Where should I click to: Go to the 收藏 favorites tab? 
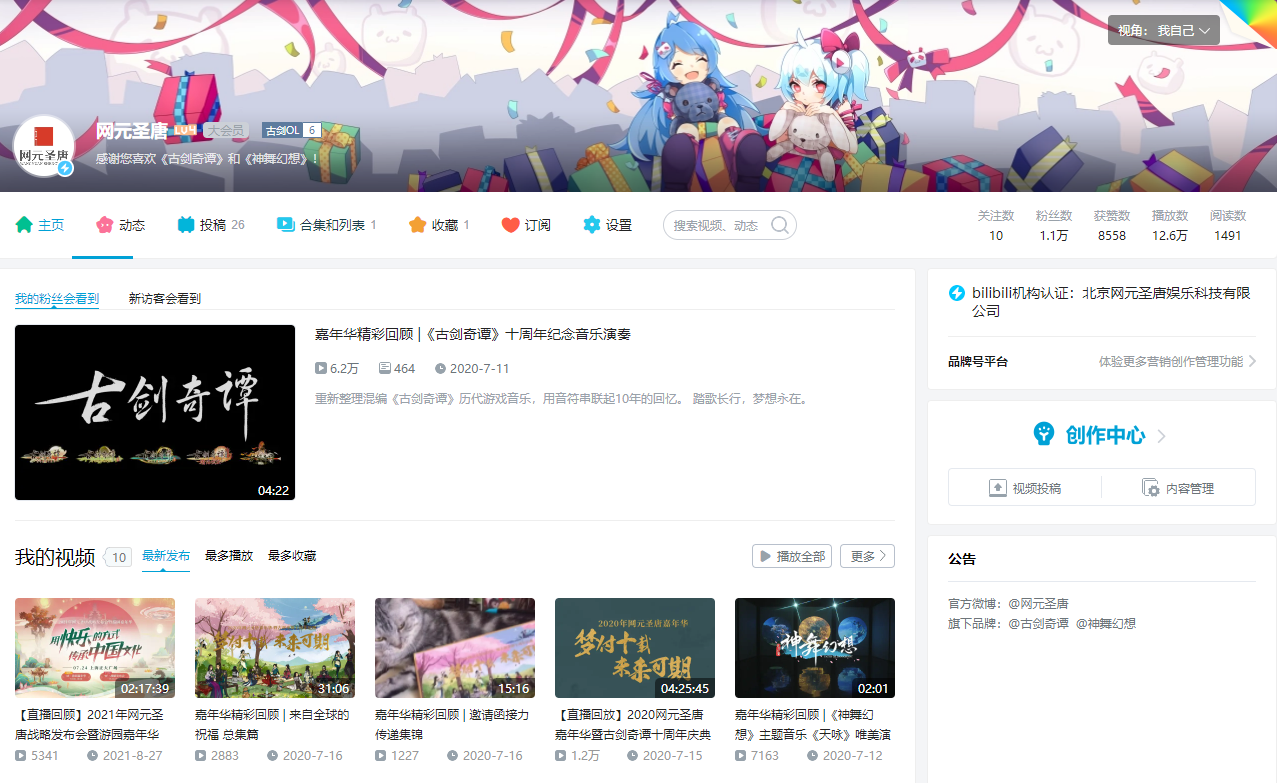439,225
